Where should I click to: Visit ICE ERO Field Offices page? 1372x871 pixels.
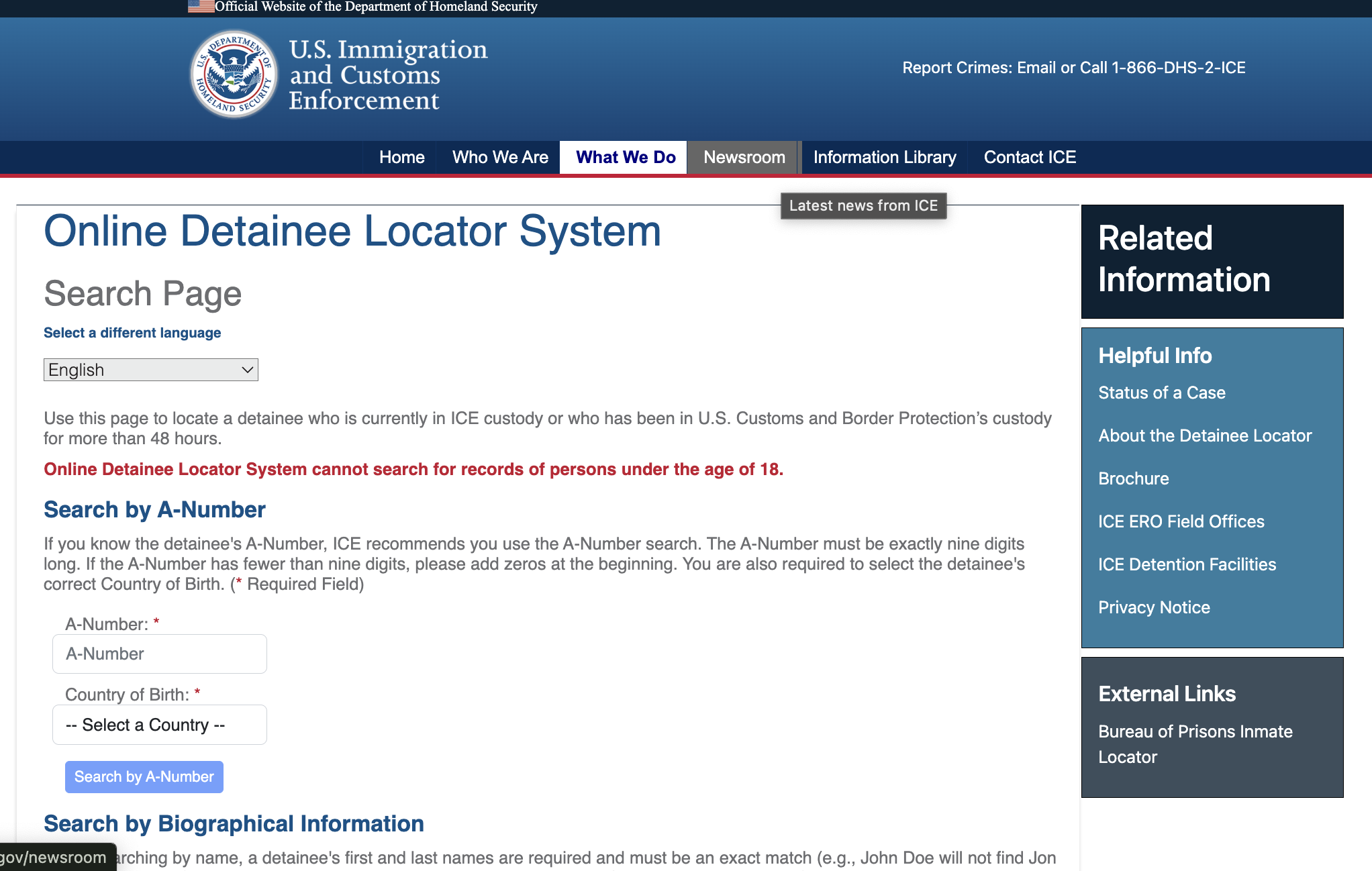point(1181,521)
